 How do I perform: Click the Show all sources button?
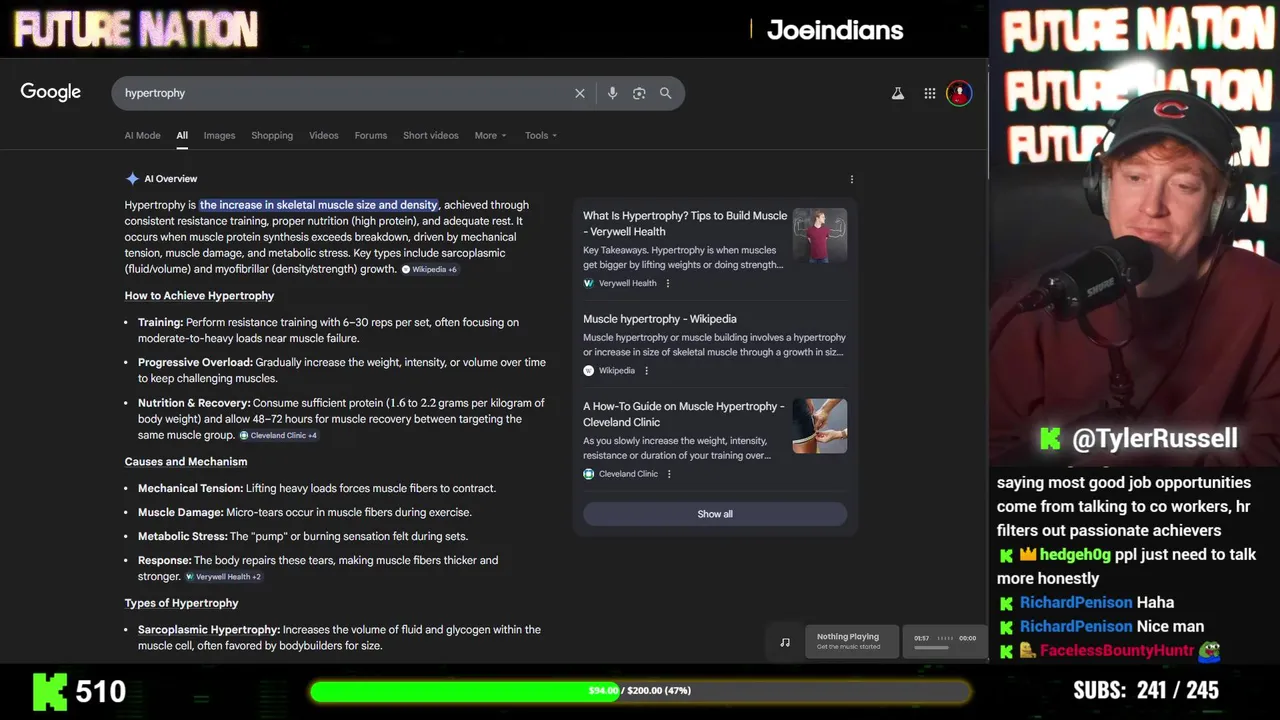pyautogui.click(x=715, y=514)
